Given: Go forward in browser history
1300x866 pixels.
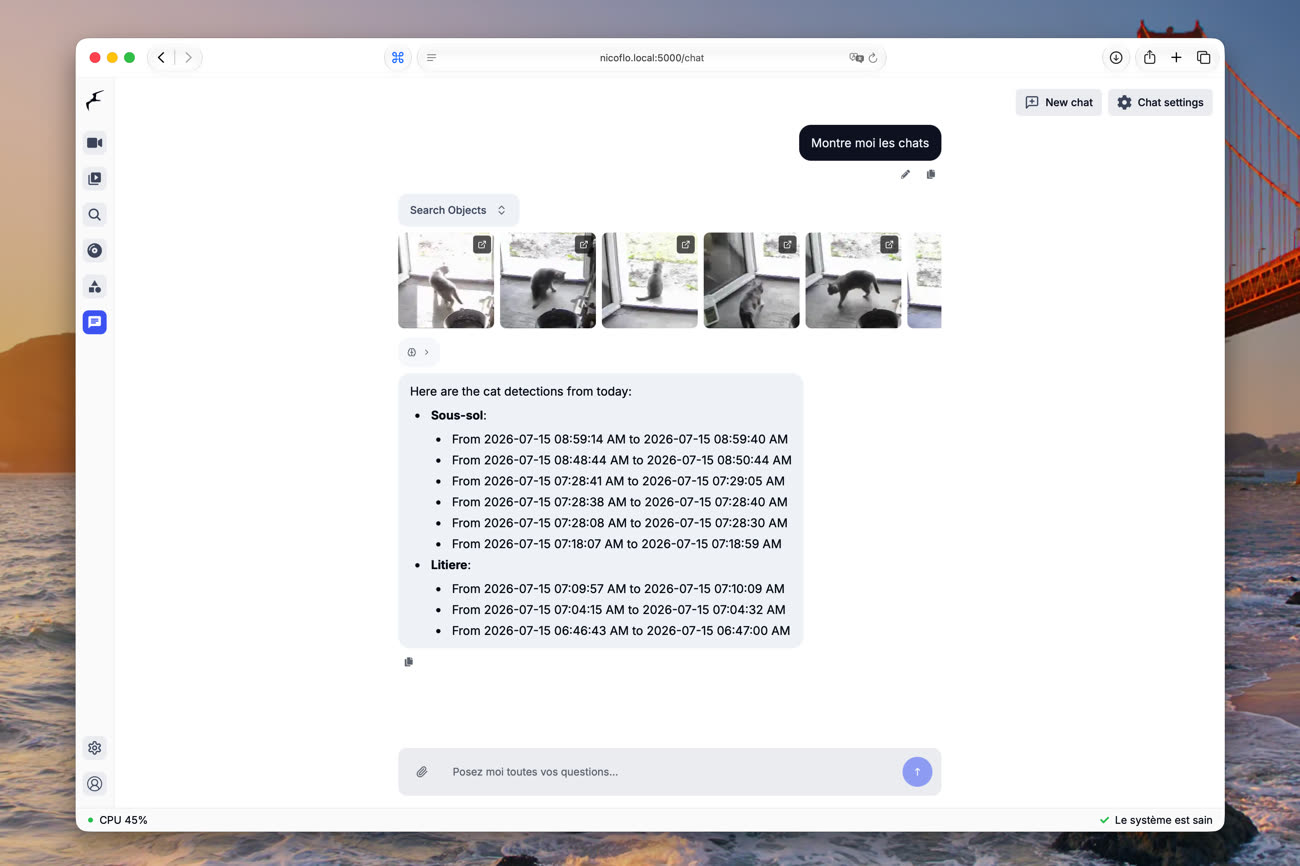Looking at the screenshot, I should coord(188,58).
